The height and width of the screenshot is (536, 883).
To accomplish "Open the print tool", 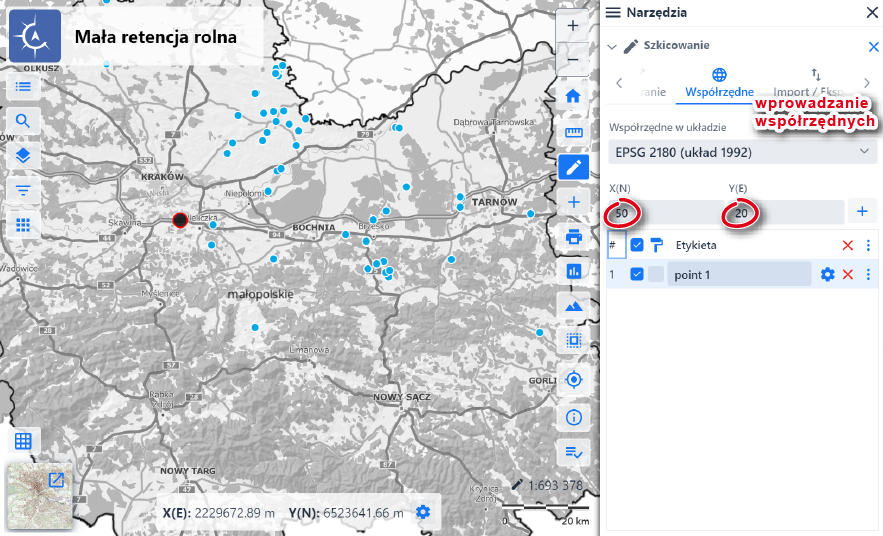I will [573, 237].
